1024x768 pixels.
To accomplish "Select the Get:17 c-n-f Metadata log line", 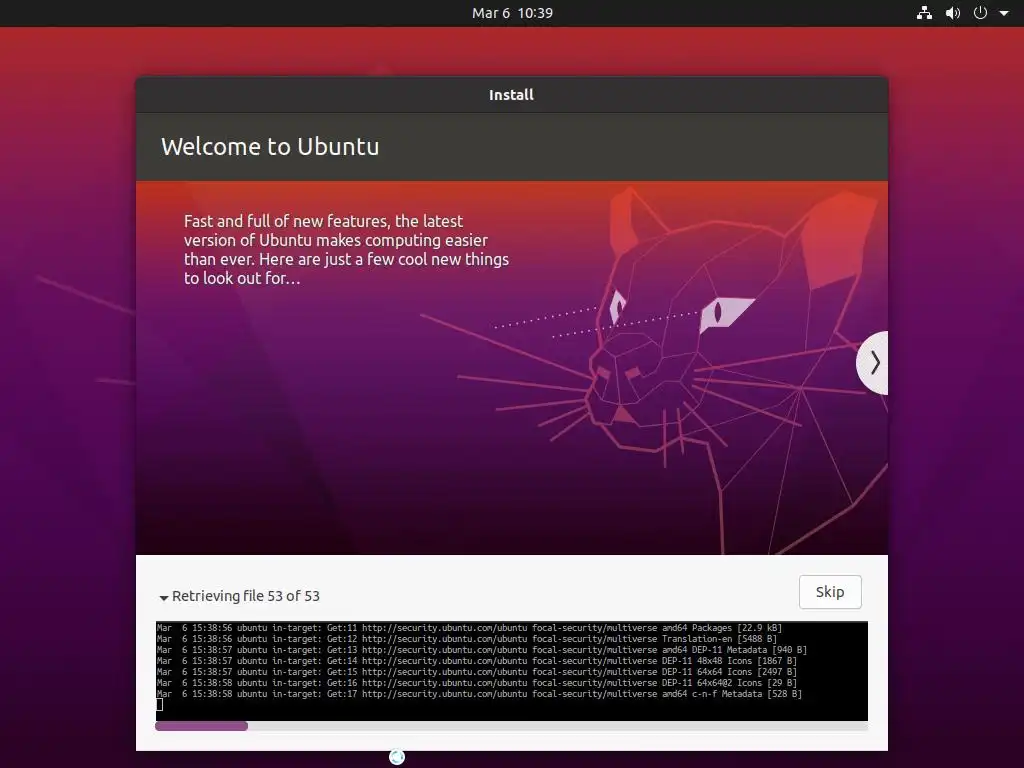I will [x=479, y=694].
